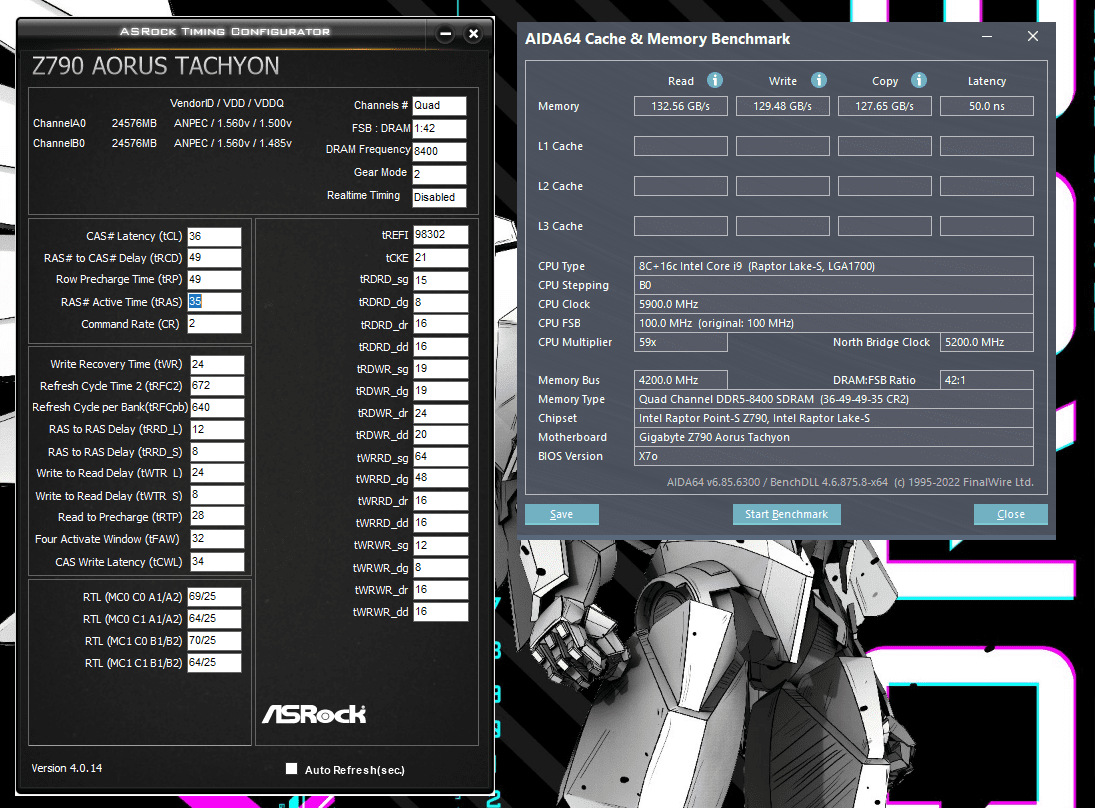Select the CAS# Latency (tCL) field
This screenshot has width=1095, height=808.
pyautogui.click(x=214, y=237)
